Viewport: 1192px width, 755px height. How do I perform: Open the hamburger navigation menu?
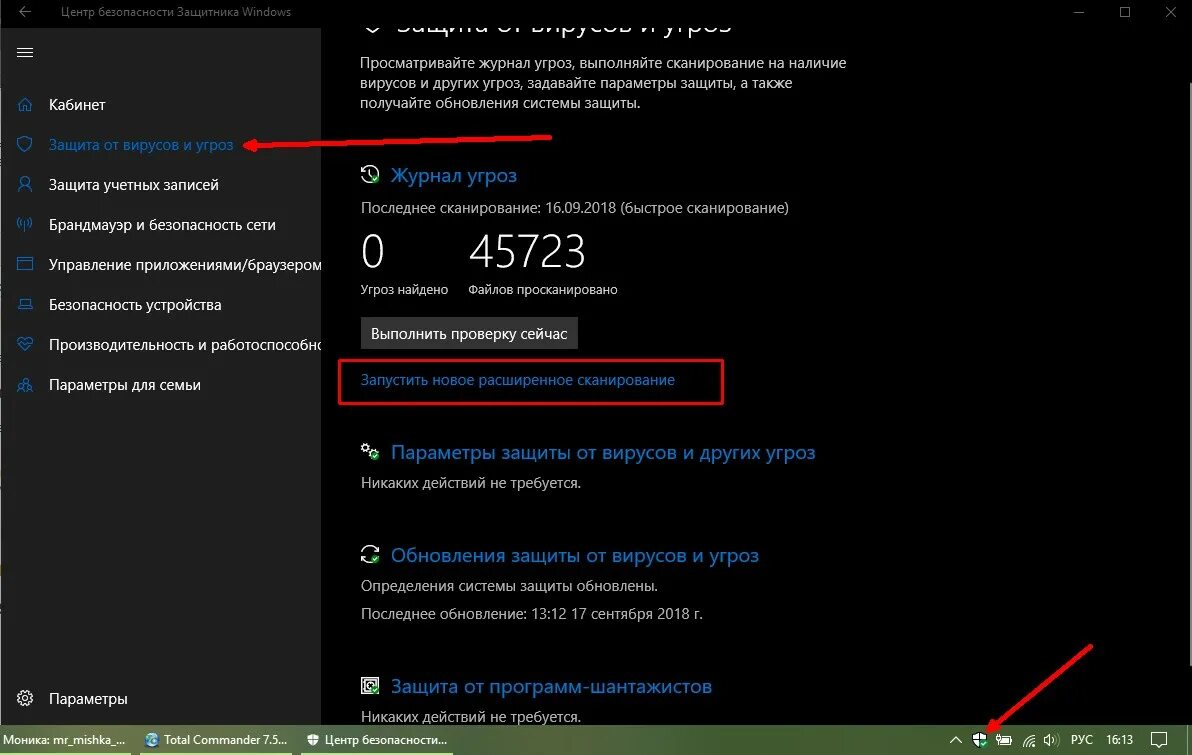point(25,52)
